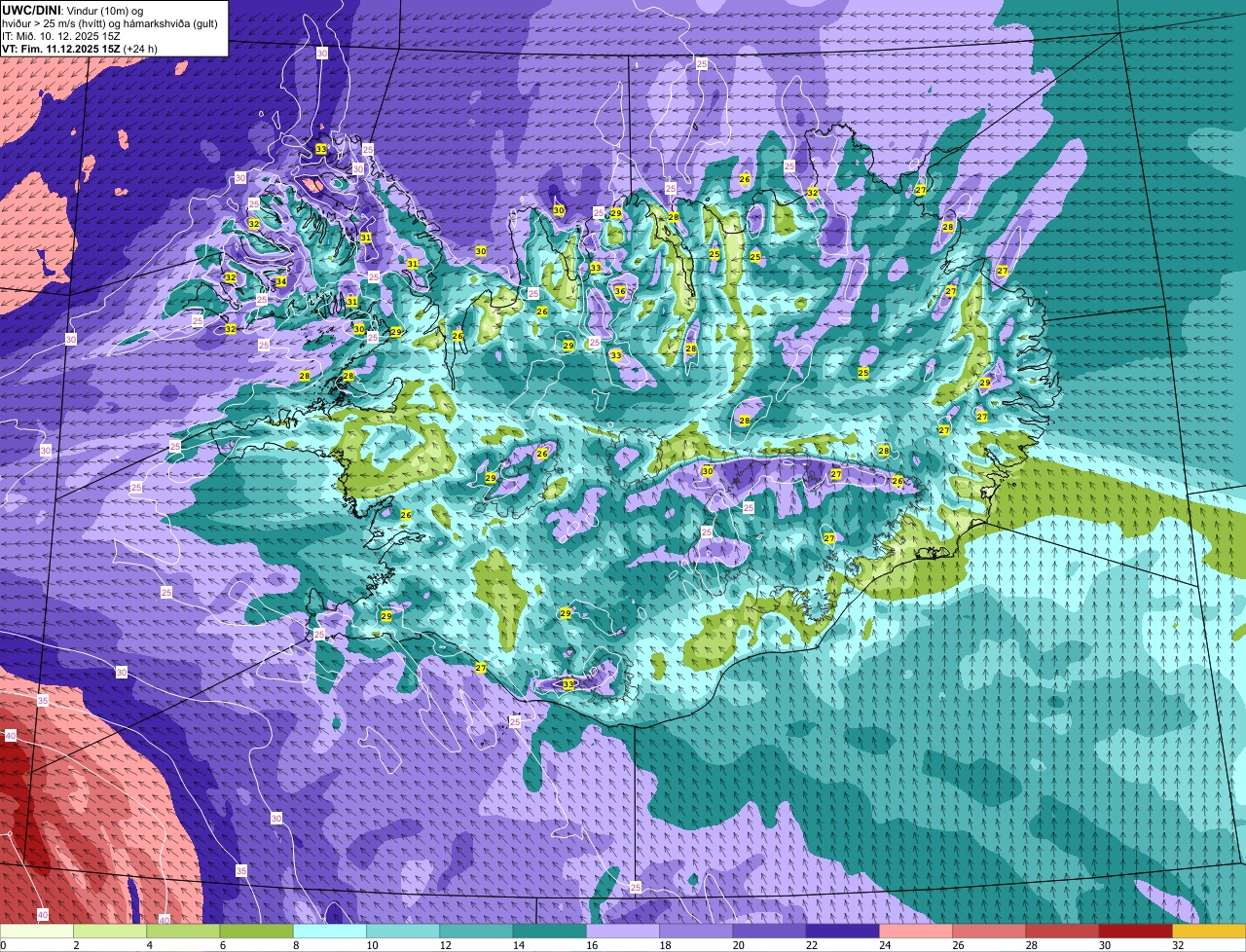Click the initial time text "IT: Mið. 10. 12. 2025 15Z"
This screenshot has width=1246, height=952.
61,36
